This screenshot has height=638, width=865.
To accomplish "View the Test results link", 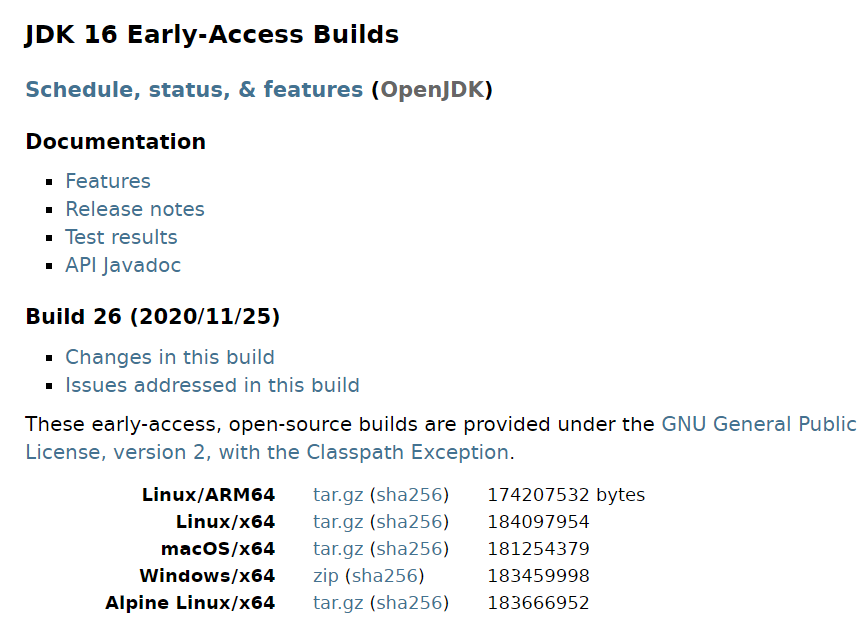I will point(121,237).
